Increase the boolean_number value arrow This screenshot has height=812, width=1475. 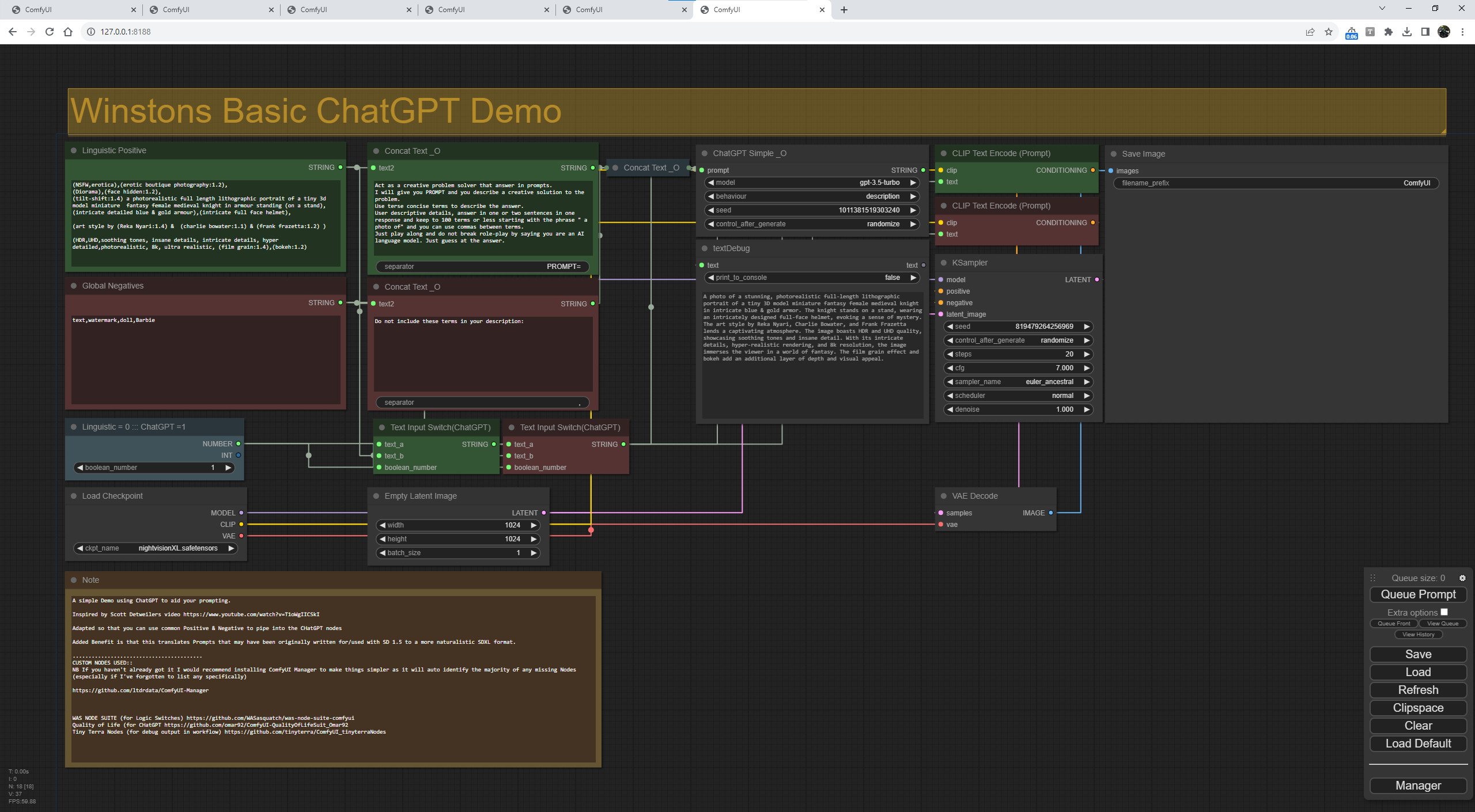click(228, 468)
